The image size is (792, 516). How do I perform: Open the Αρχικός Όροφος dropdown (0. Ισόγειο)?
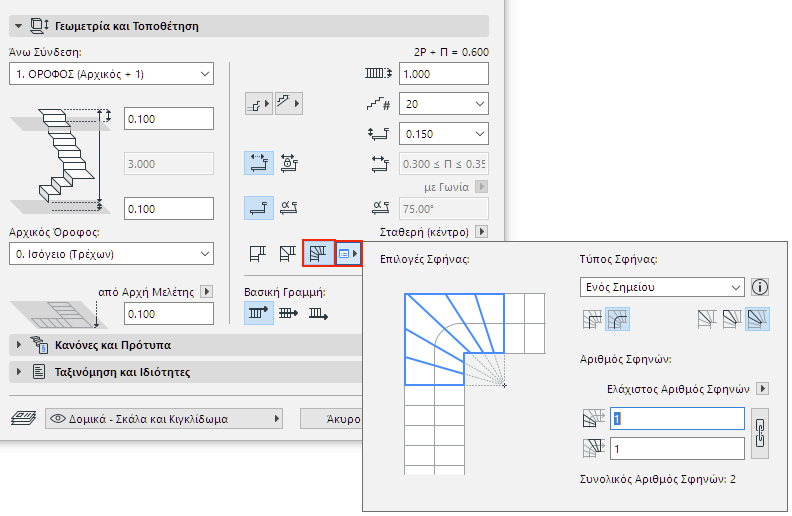click(x=111, y=254)
